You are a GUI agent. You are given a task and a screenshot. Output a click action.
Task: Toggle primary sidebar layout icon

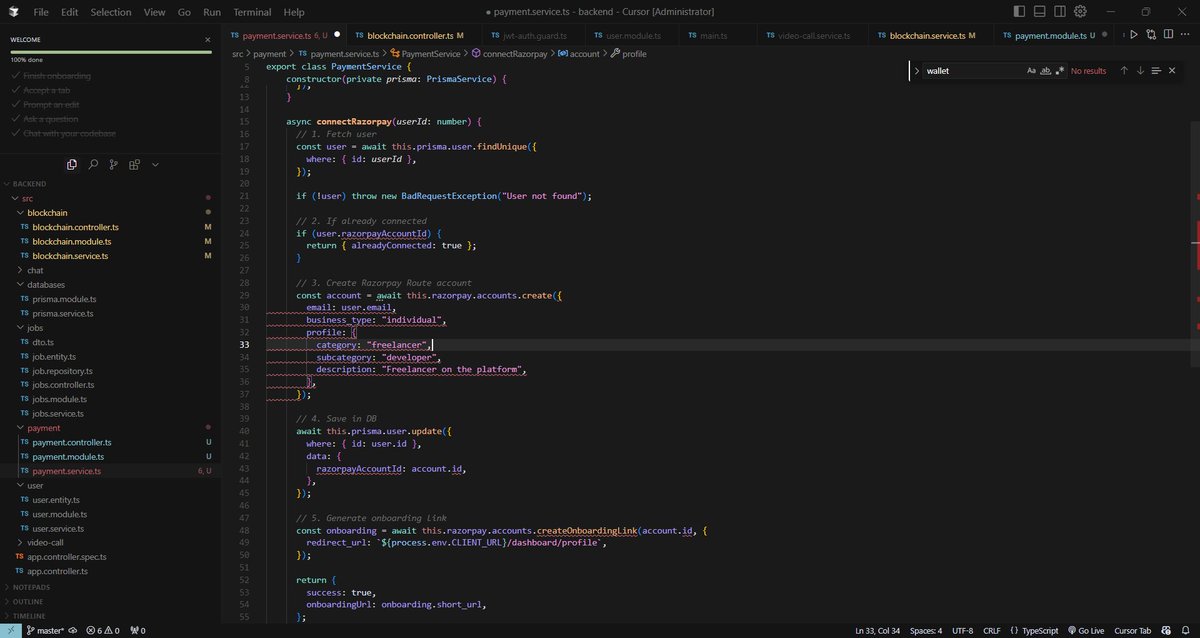click(1019, 12)
